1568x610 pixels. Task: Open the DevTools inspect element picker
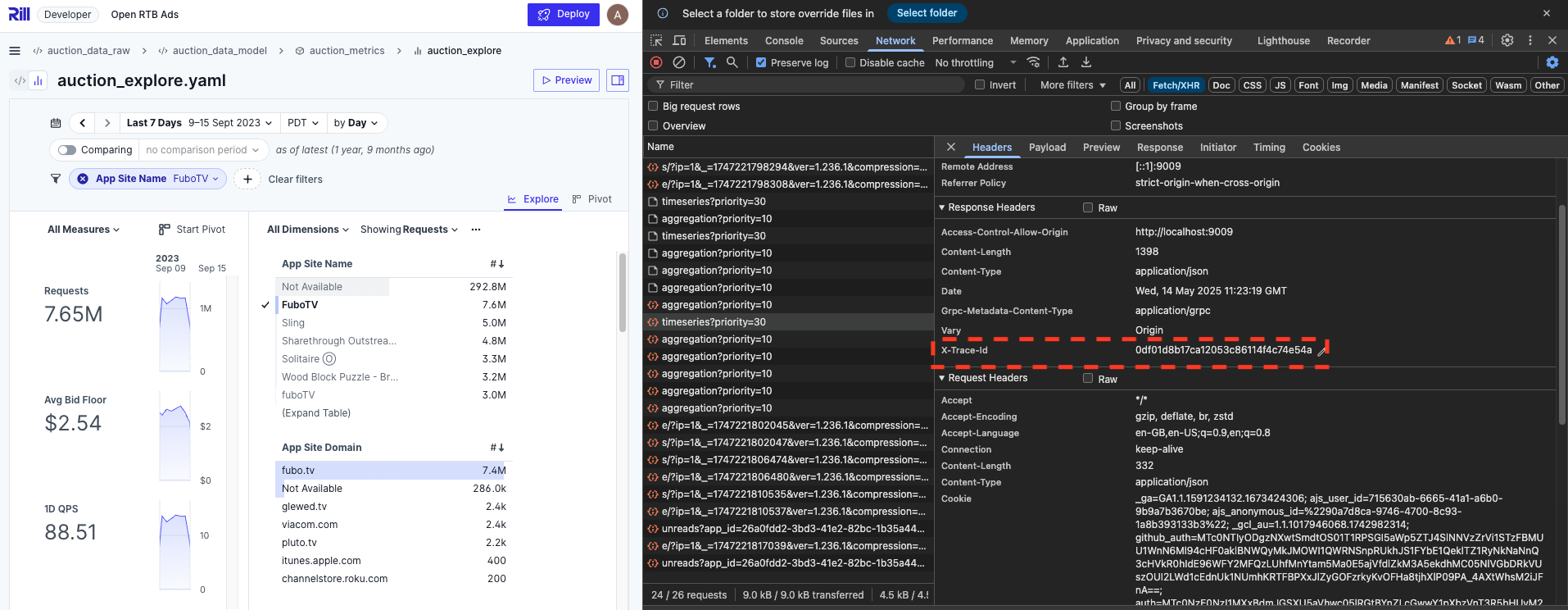pyautogui.click(x=656, y=40)
